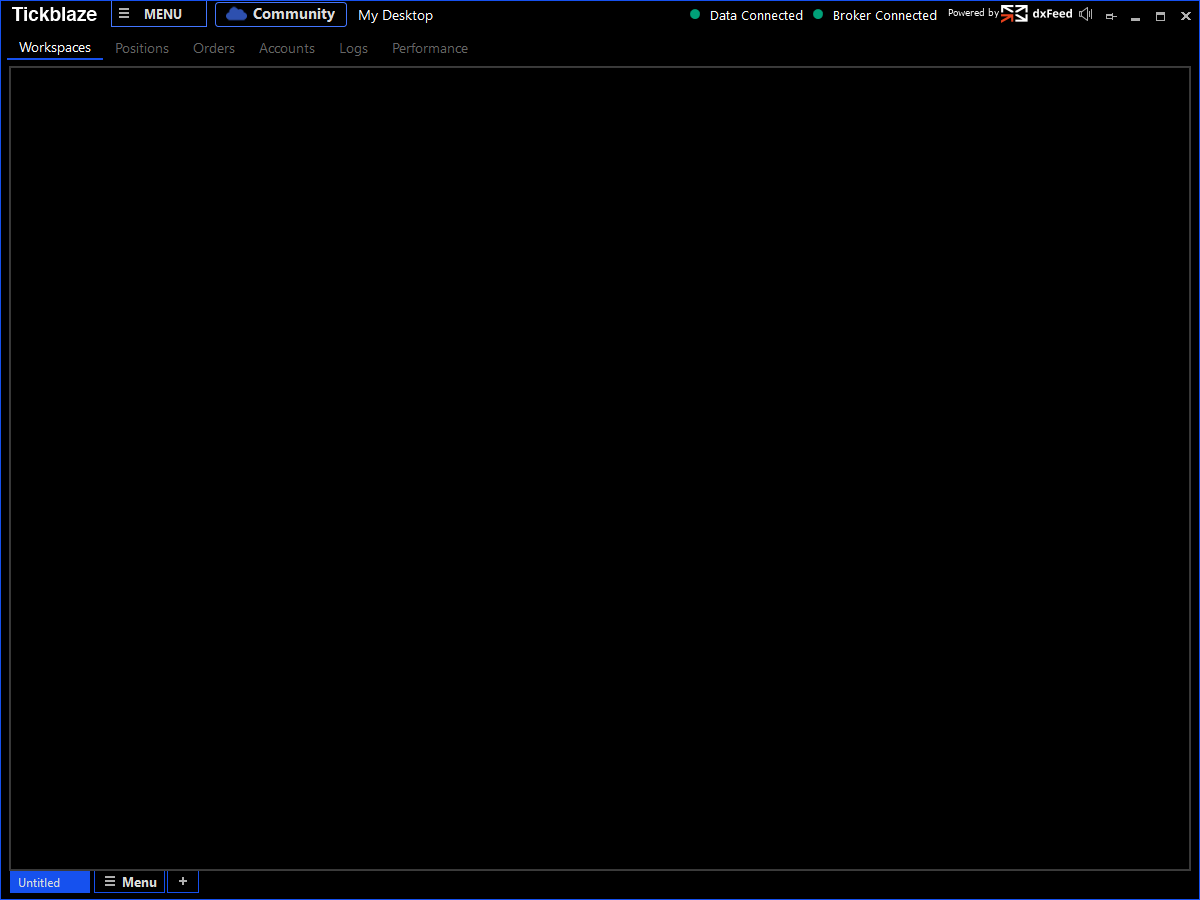The width and height of the screenshot is (1200, 900).
Task: Open the Community cloud icon
Action: point(236,14)
